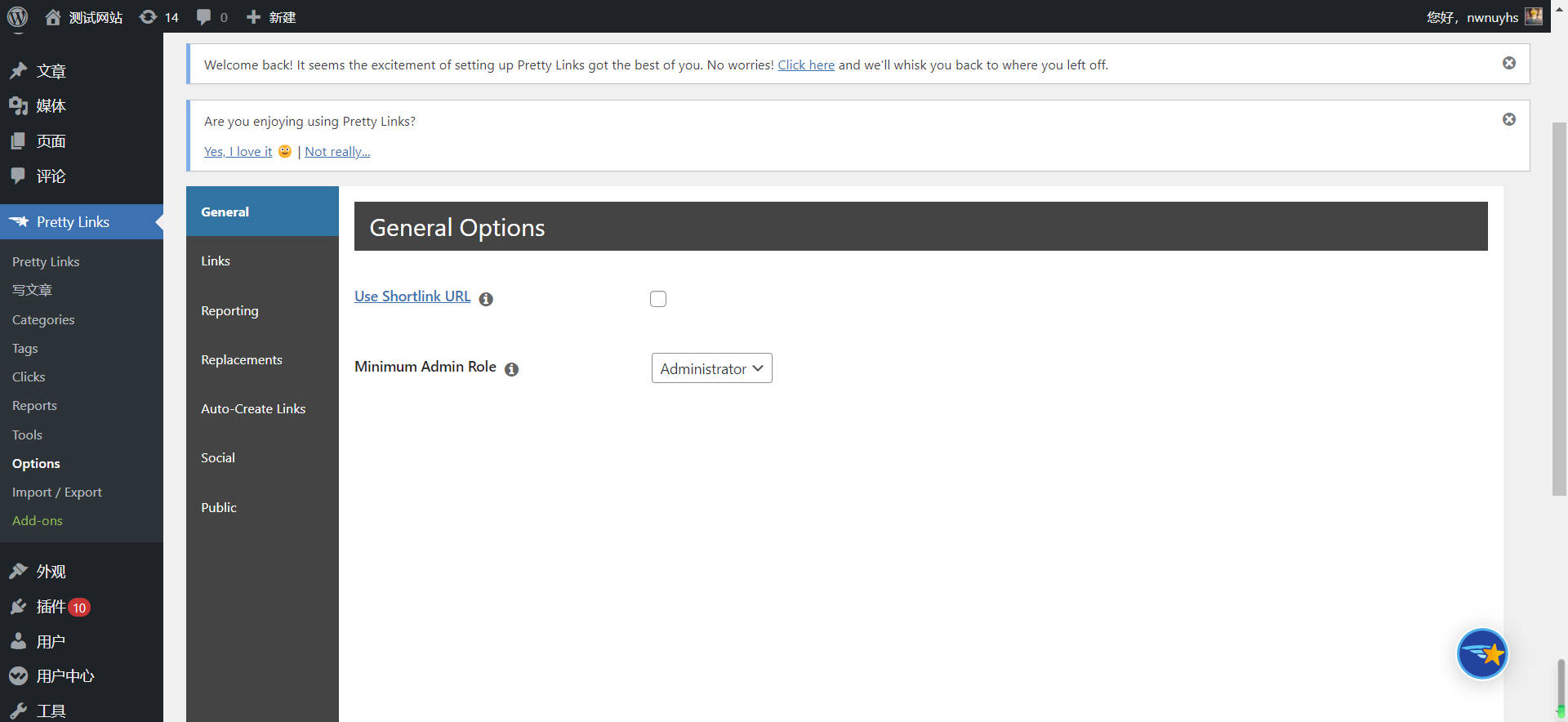Open 文章 posts pin icon
Viewport: 1568px width, 722px height.
coord(18,71)
